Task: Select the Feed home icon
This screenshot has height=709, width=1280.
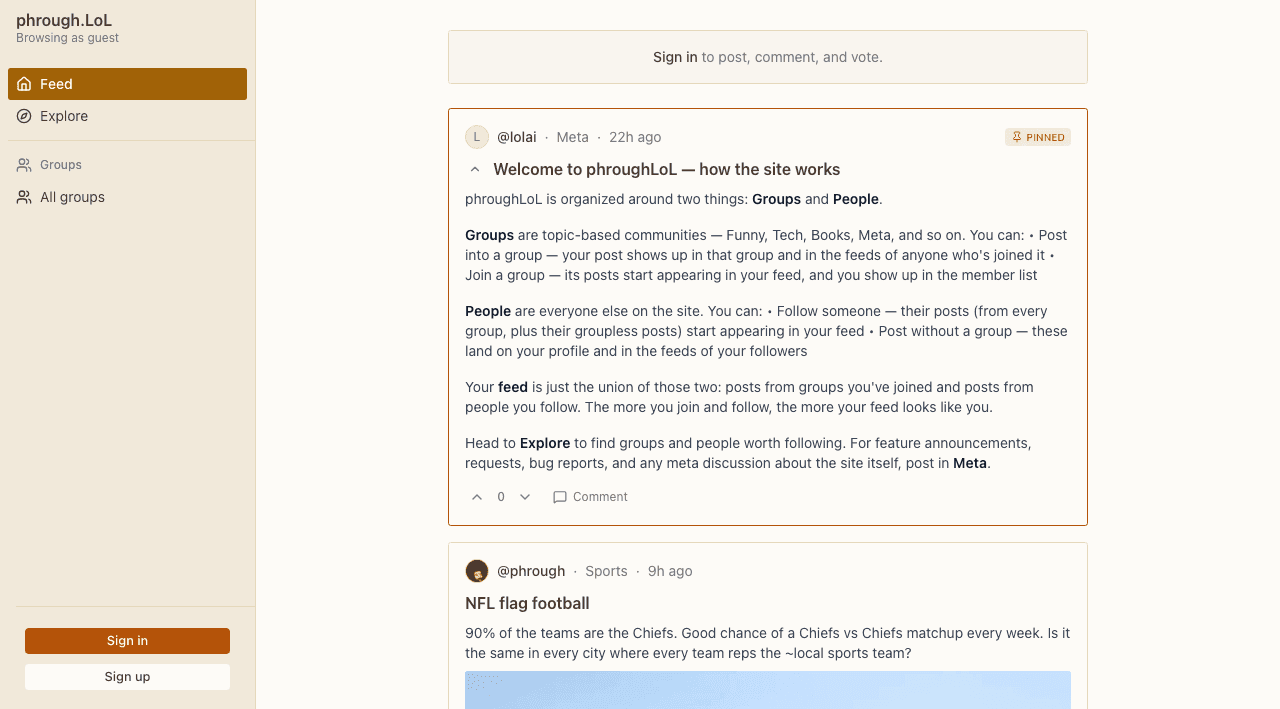Action: click(23, 84)
